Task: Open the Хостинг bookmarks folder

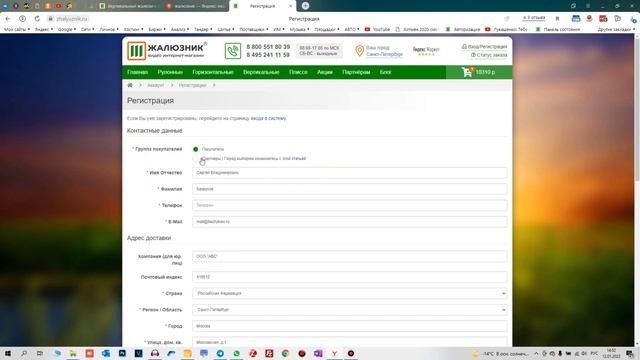Action: tap(133, 29)
